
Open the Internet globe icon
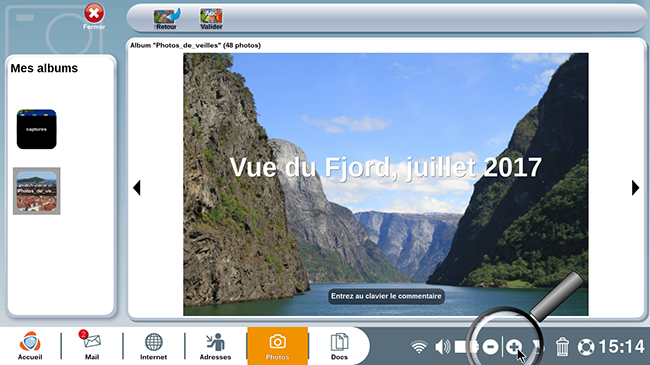click(x=153, y=346)
